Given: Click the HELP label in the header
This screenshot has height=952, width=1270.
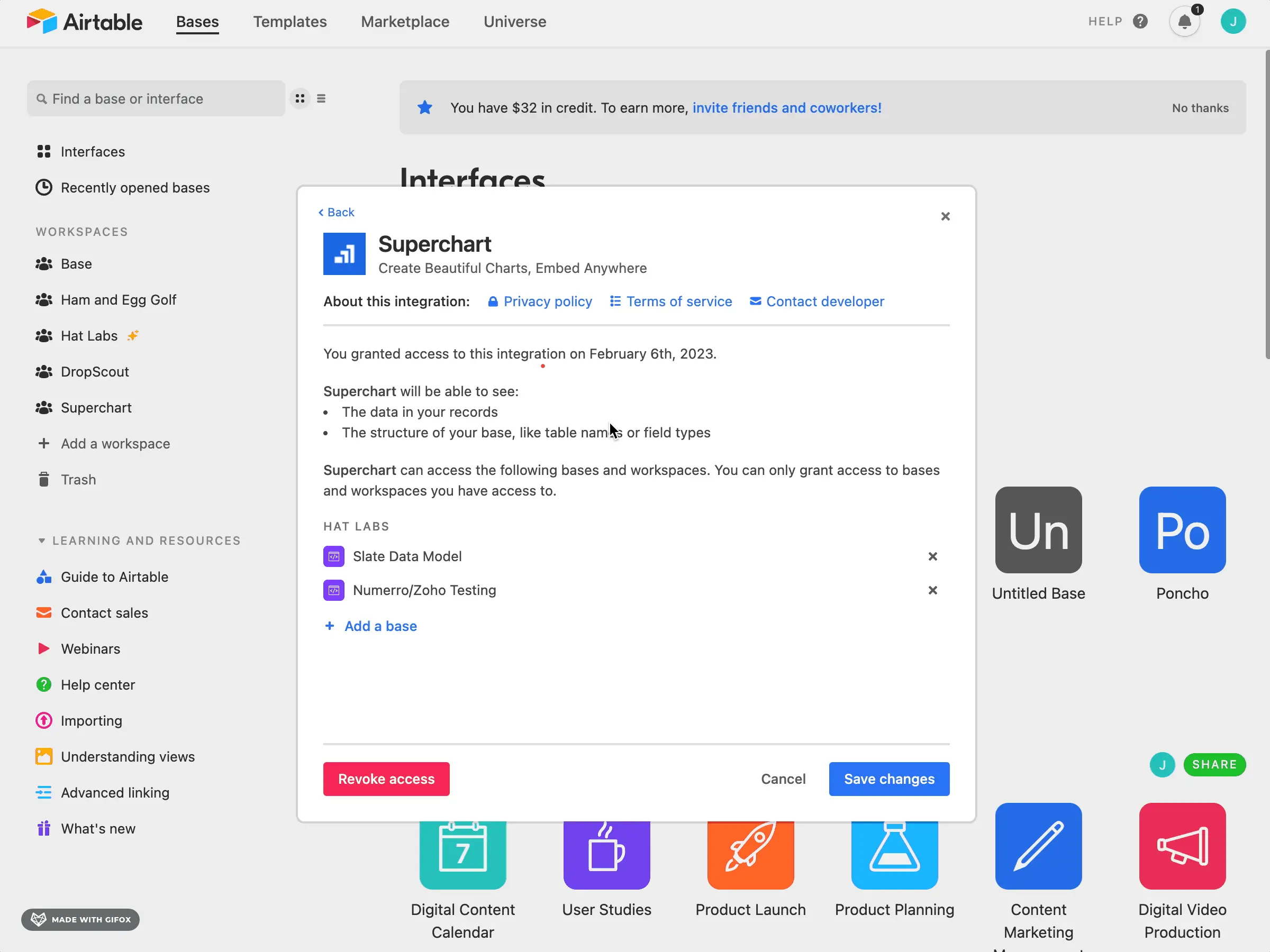Looking at the screenshot, I should click(1105, 22).
